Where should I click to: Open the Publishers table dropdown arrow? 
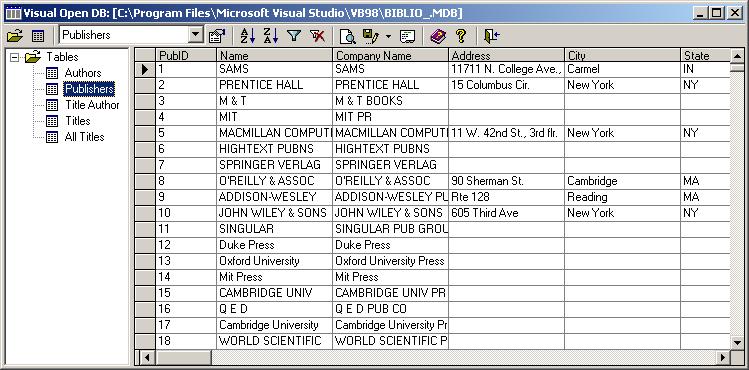(195, 35)
